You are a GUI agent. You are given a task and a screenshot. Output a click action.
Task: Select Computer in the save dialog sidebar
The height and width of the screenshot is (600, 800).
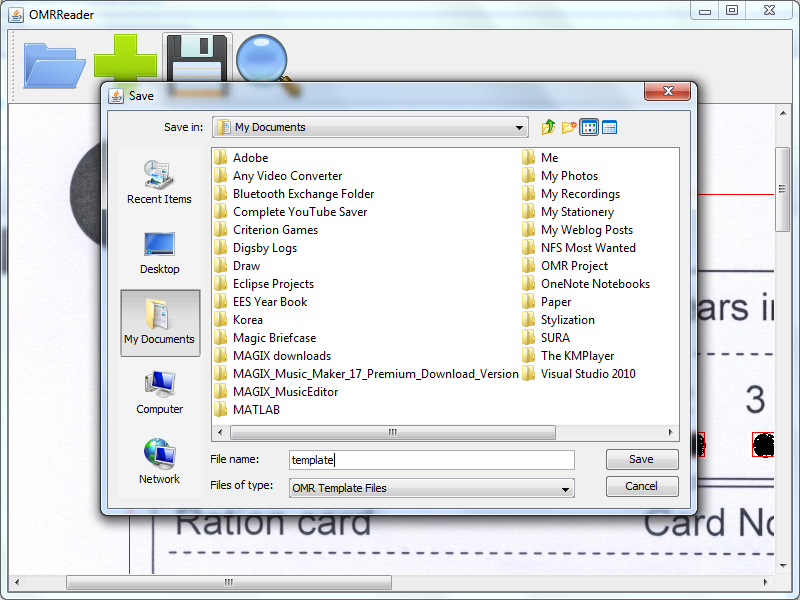pos(159,390)
